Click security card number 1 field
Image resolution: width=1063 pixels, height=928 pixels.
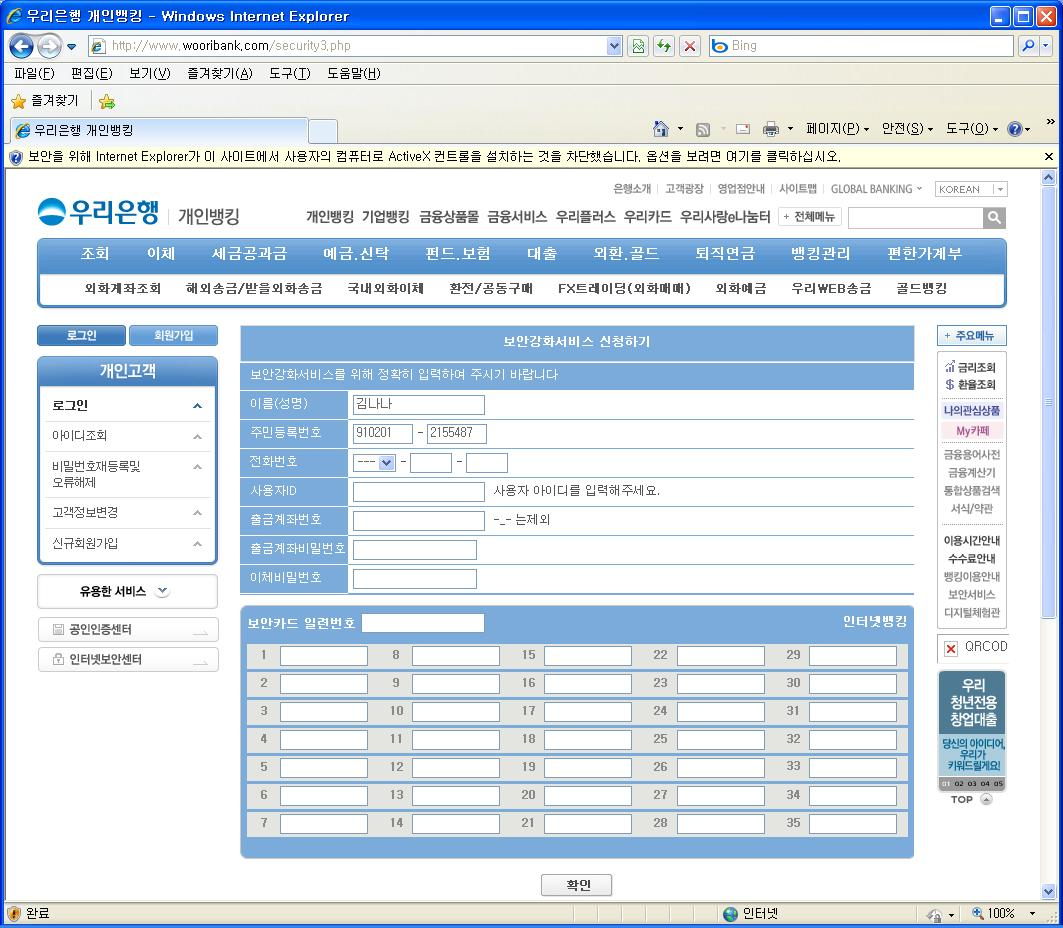tap(324, 655)
